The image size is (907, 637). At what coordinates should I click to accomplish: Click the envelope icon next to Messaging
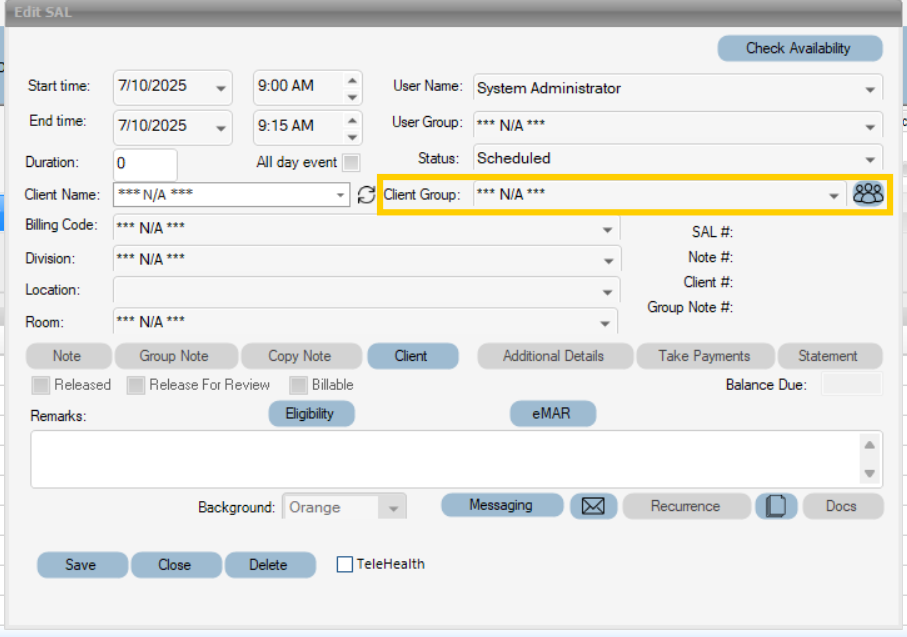[x=593, y=506]
